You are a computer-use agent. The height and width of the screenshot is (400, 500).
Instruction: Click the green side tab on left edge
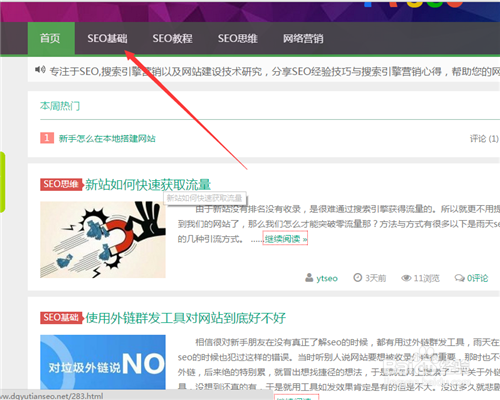[2, 182]
